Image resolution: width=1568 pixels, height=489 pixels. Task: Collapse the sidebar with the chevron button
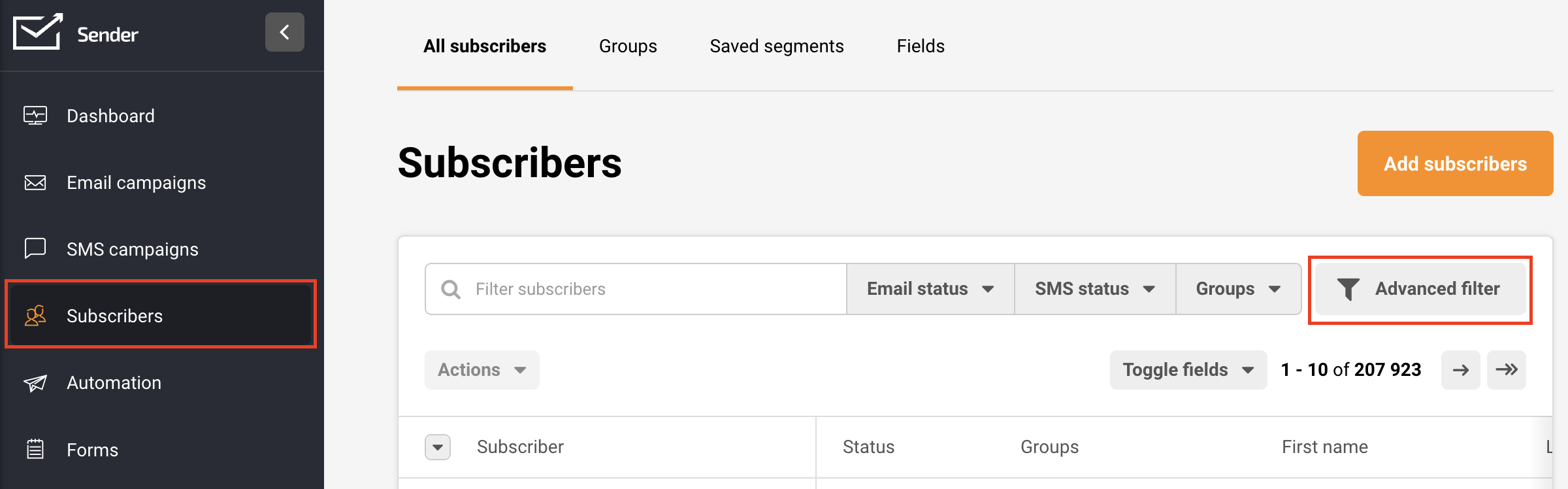pos(284,32)
